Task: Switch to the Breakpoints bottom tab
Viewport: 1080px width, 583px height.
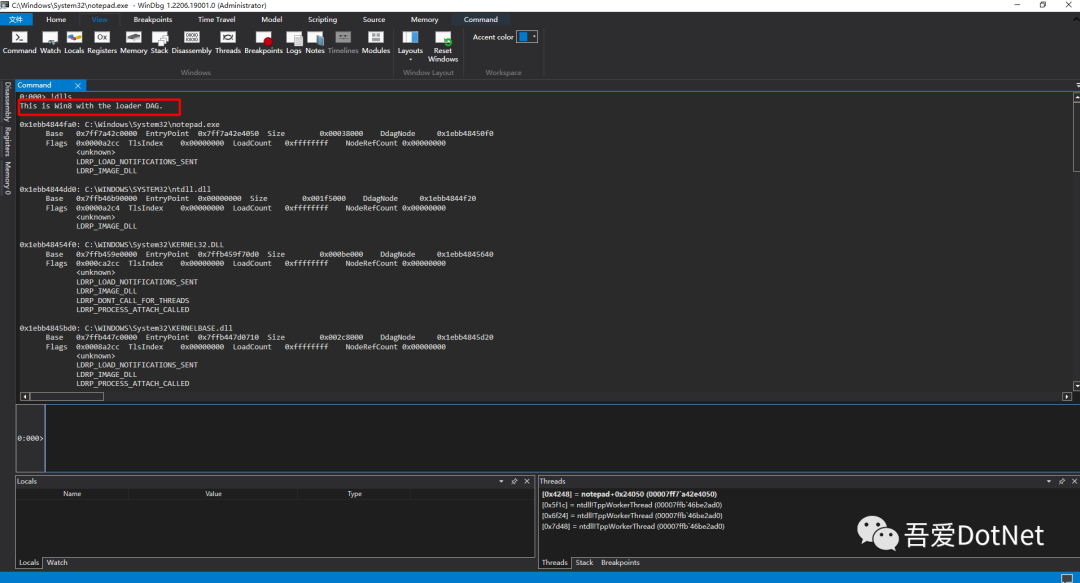Action: point(620,563)
